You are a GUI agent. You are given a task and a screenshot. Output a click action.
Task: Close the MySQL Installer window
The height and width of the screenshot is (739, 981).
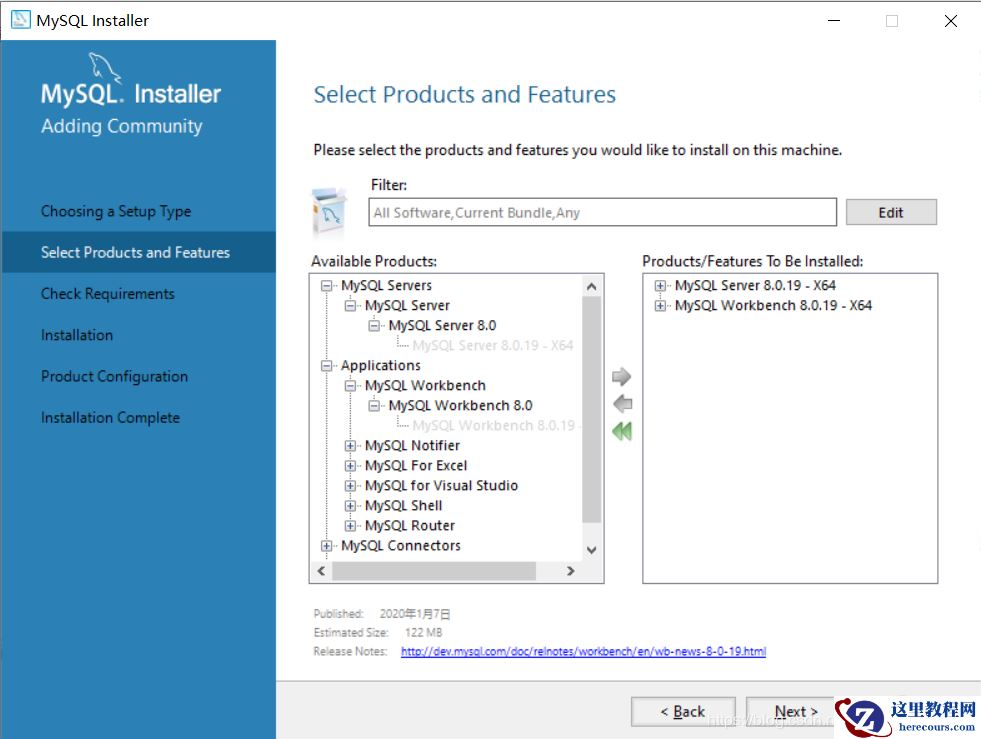click(x=951, y=21)
